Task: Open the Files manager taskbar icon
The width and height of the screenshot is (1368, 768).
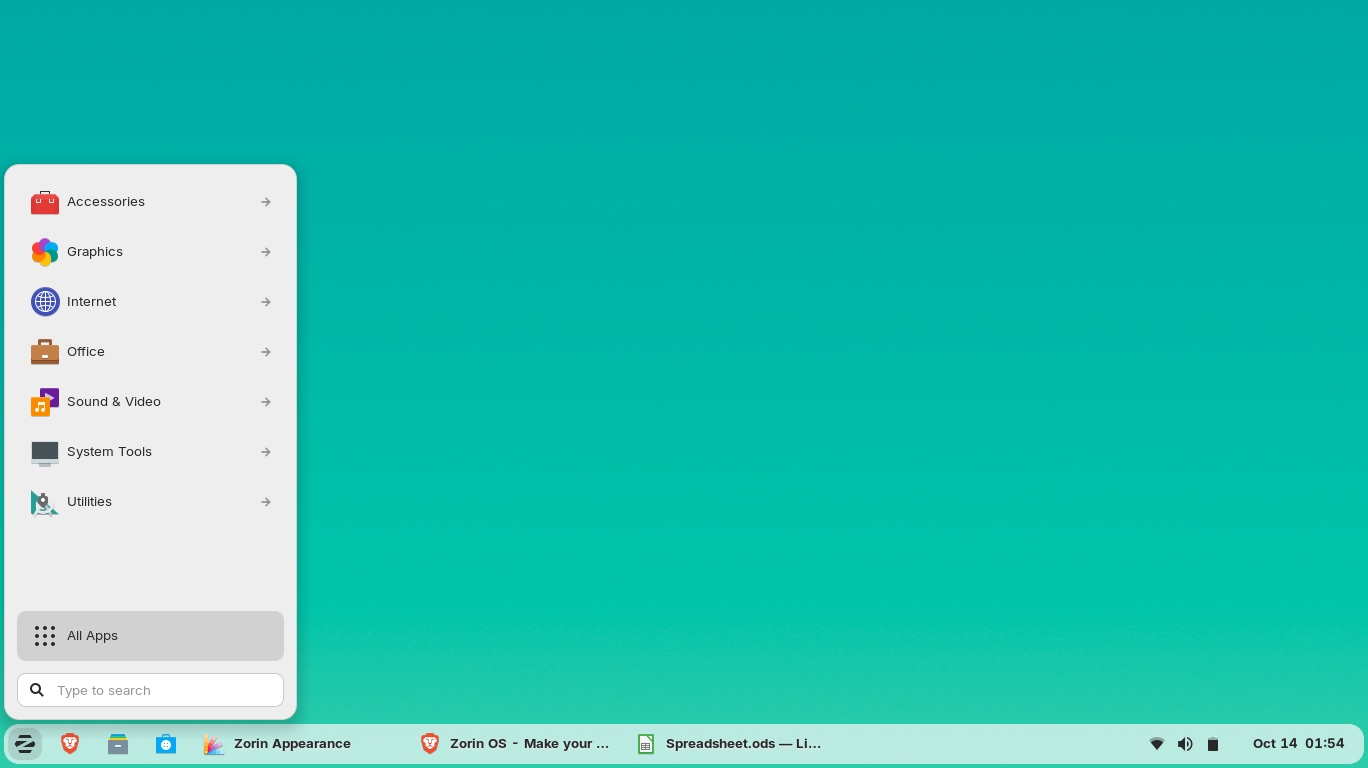Action: pyautogui.click(x=118, y=744)
